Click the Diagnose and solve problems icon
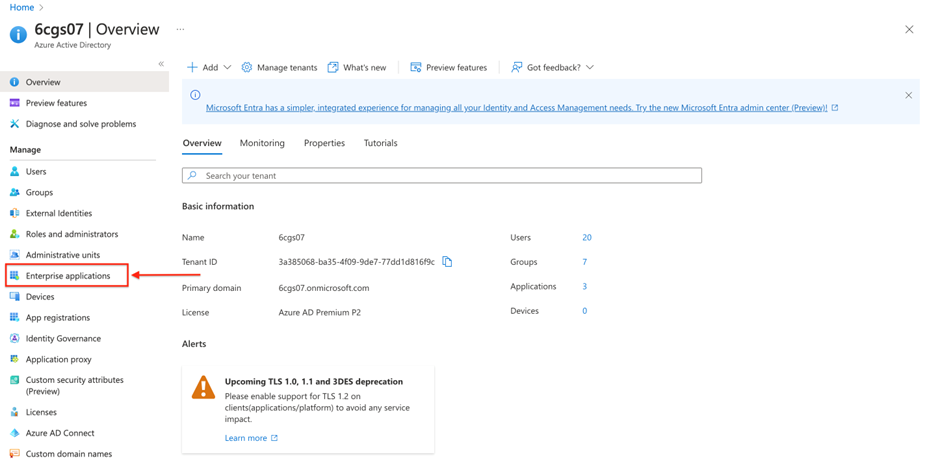Viewport: 925px width, 465px height. coord(14,124)
